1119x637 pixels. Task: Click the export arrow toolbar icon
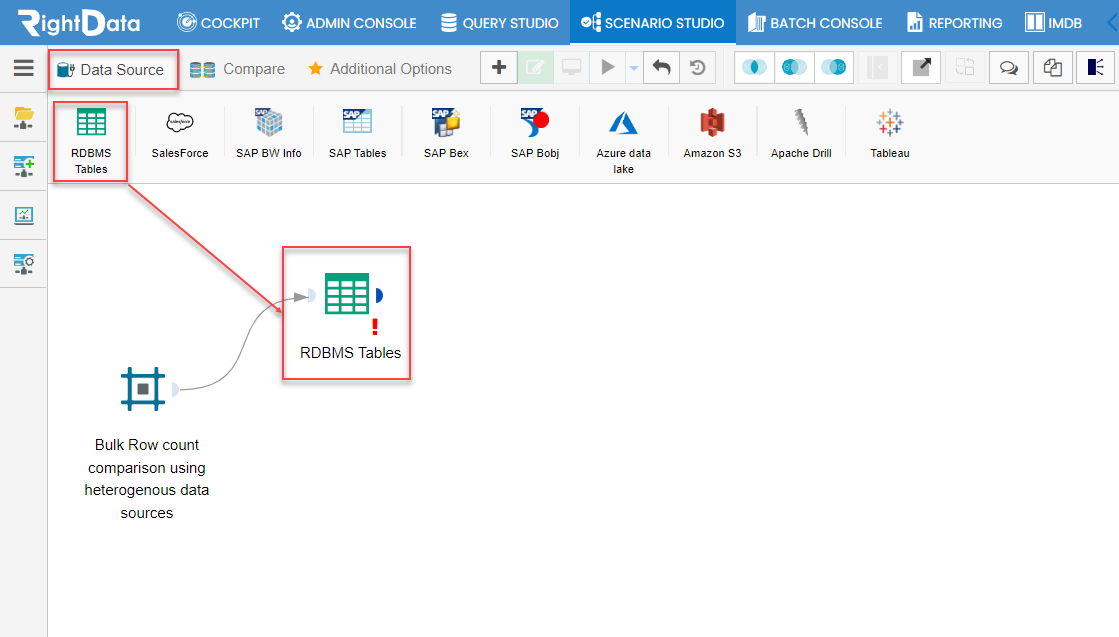click(x=921, y=68)
